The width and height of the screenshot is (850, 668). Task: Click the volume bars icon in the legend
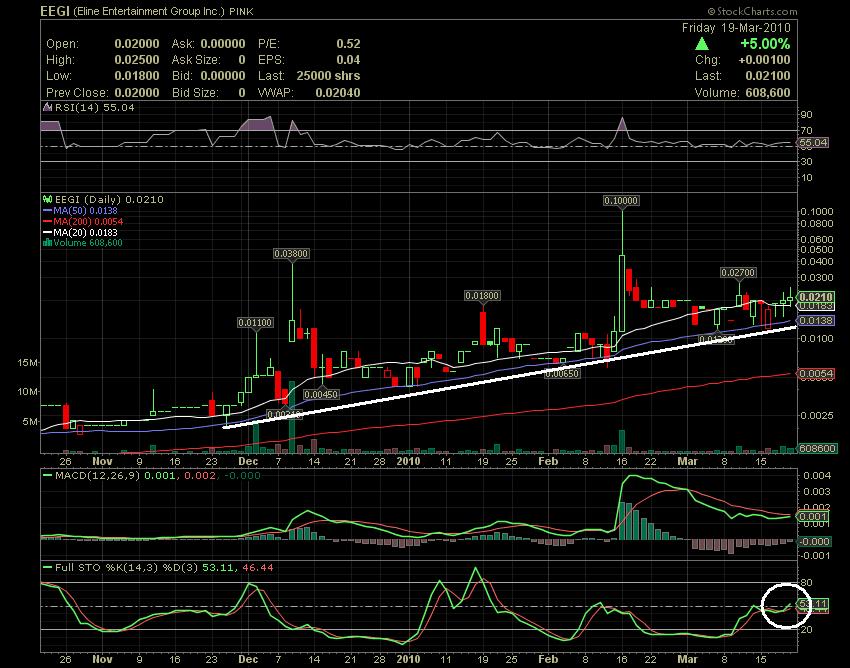coord(47,243)
